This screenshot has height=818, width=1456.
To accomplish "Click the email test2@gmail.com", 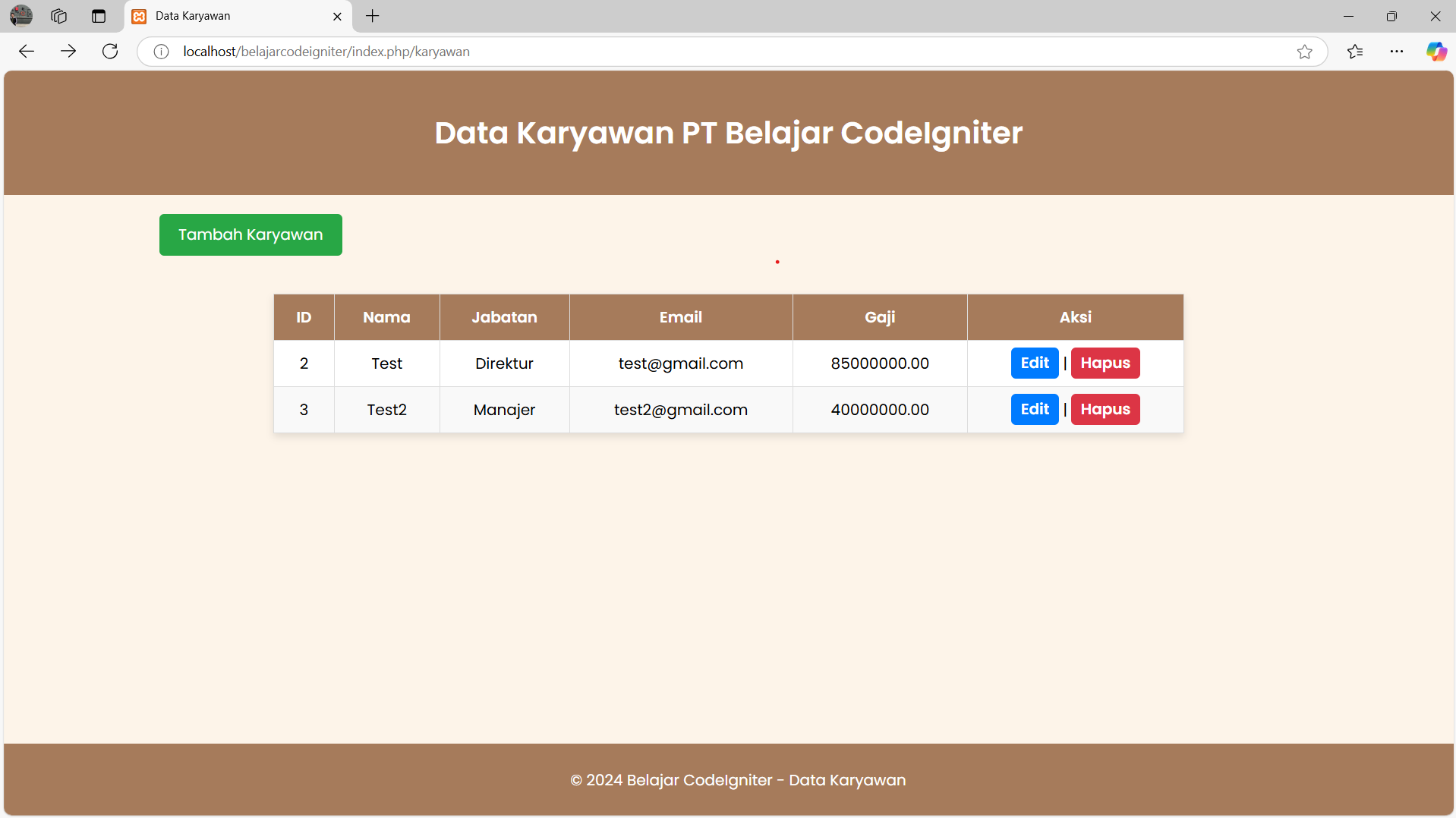I will pos(681,410).
